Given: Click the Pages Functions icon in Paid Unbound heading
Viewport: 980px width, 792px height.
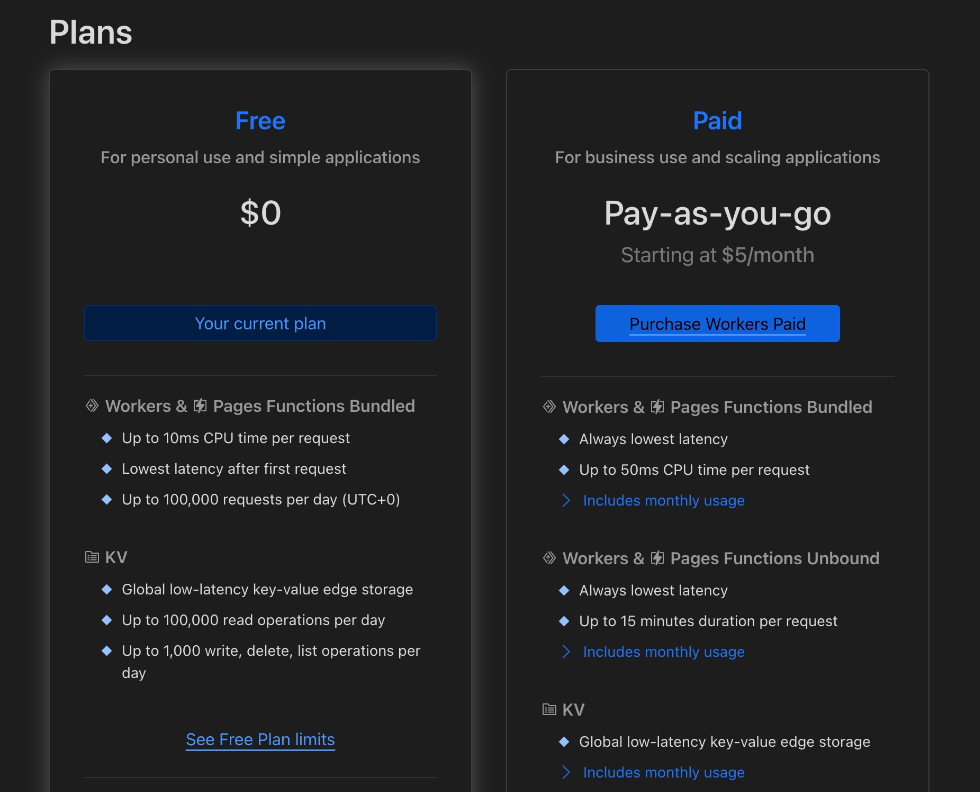Looking at the screenshot, I should click(x=658, y=558).
